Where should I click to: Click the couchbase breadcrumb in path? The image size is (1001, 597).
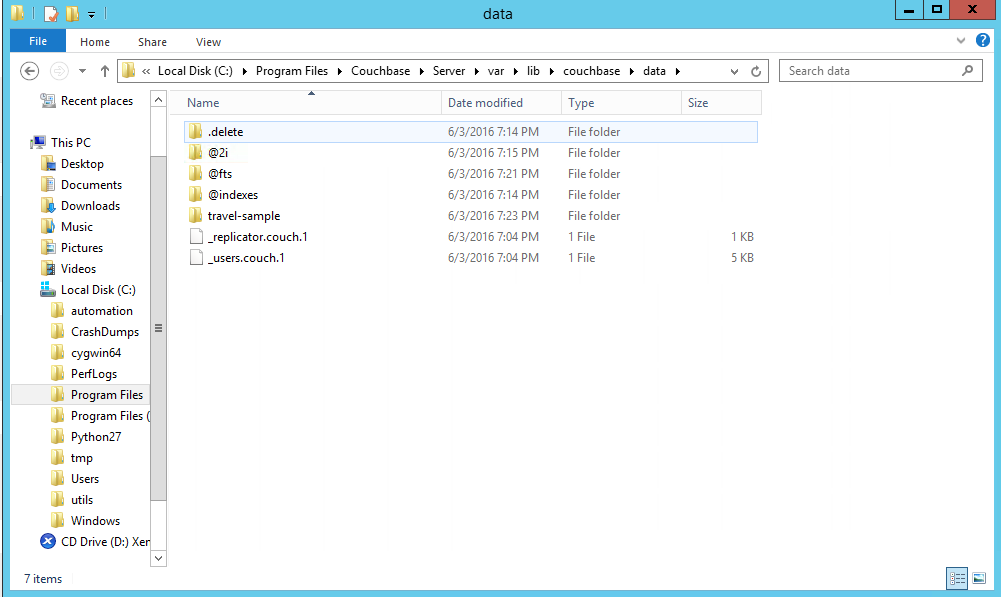[x=591, y=71]
